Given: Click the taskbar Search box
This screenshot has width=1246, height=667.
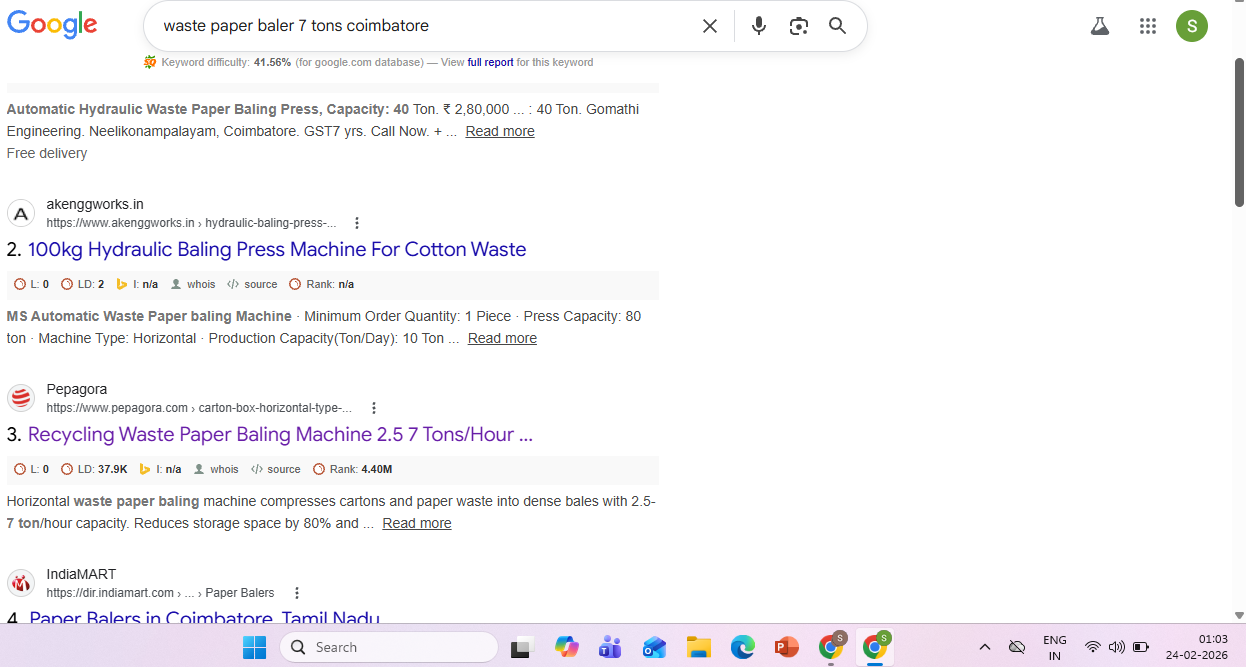Looking at the screenshot, I should pos(388,647).
